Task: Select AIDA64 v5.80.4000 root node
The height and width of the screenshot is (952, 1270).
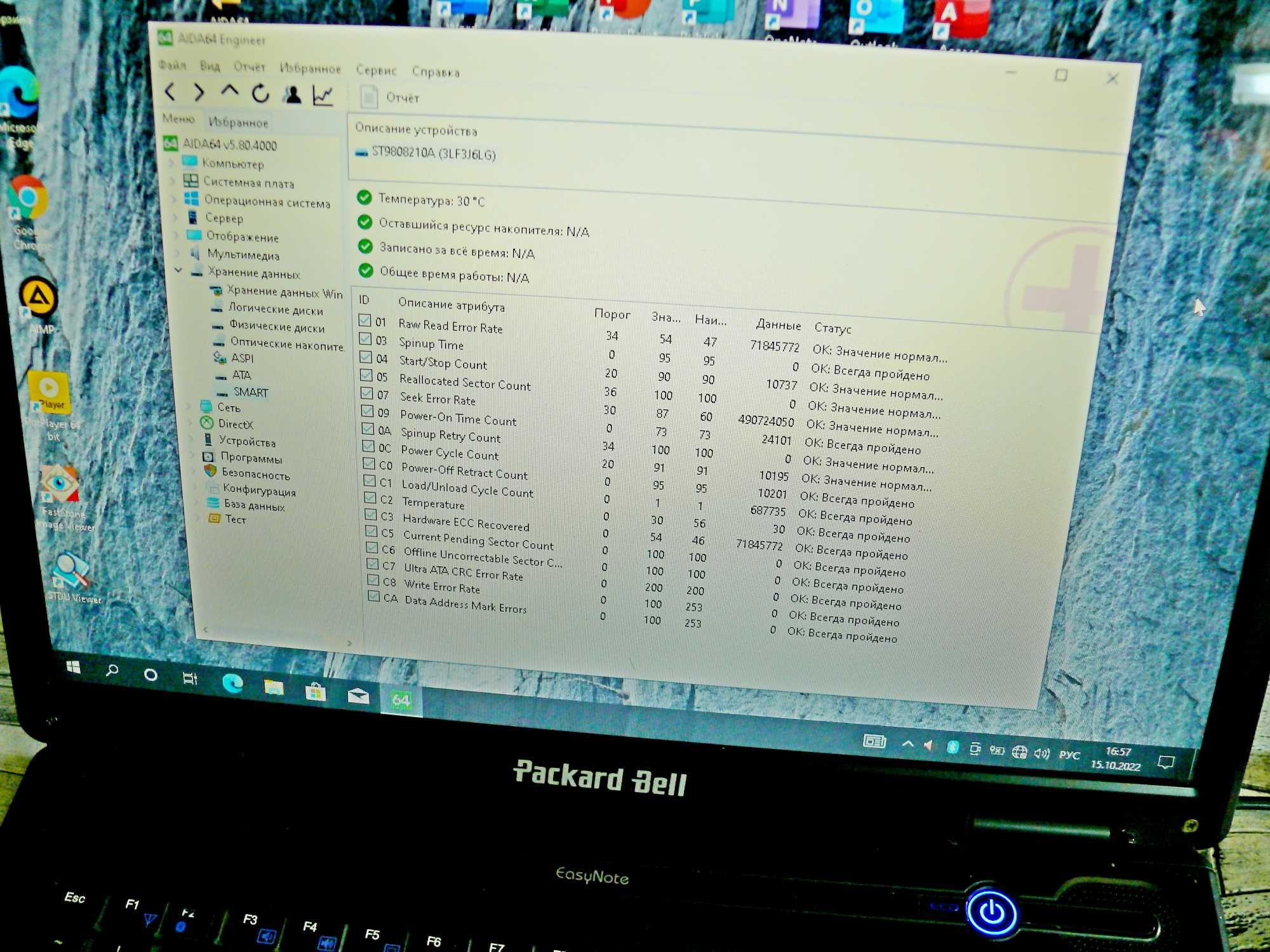Action: pos(220,145)
